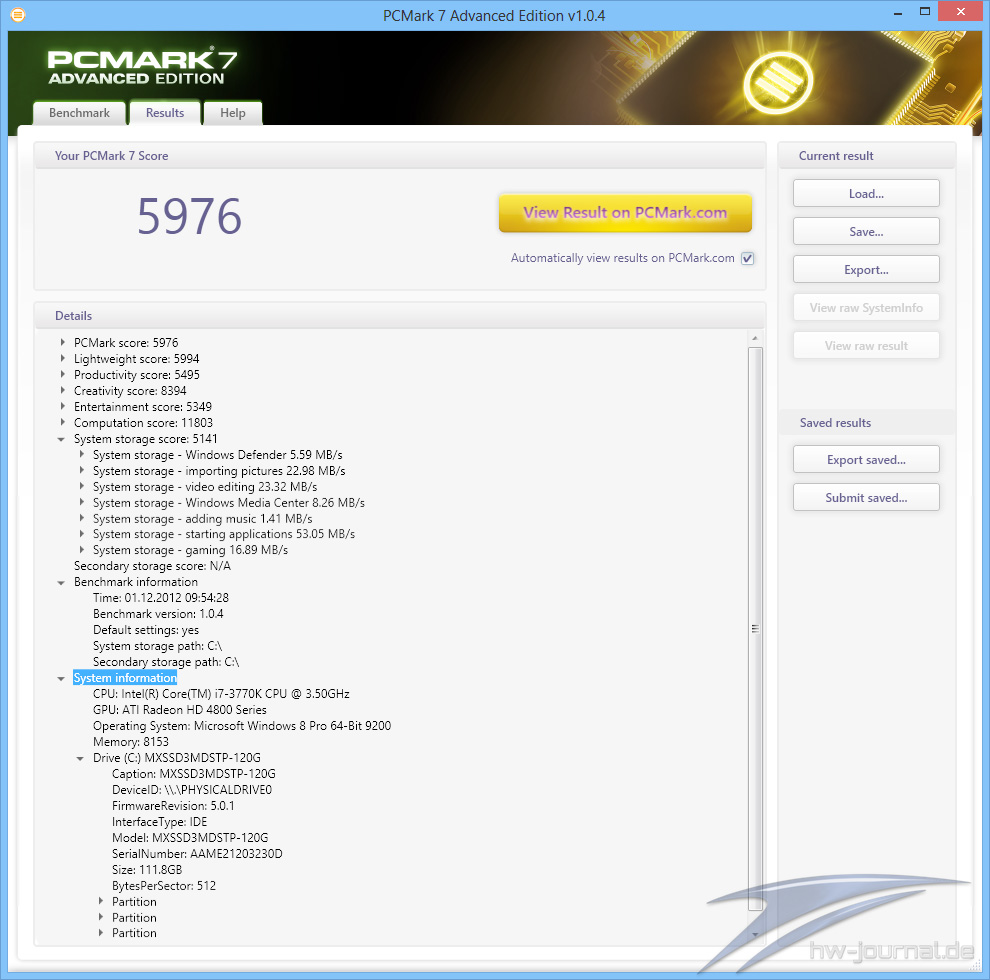Select System storage path: C:\ row
Image resolution: width=990 pixels, height=980 pixels.
pos(157,646)
